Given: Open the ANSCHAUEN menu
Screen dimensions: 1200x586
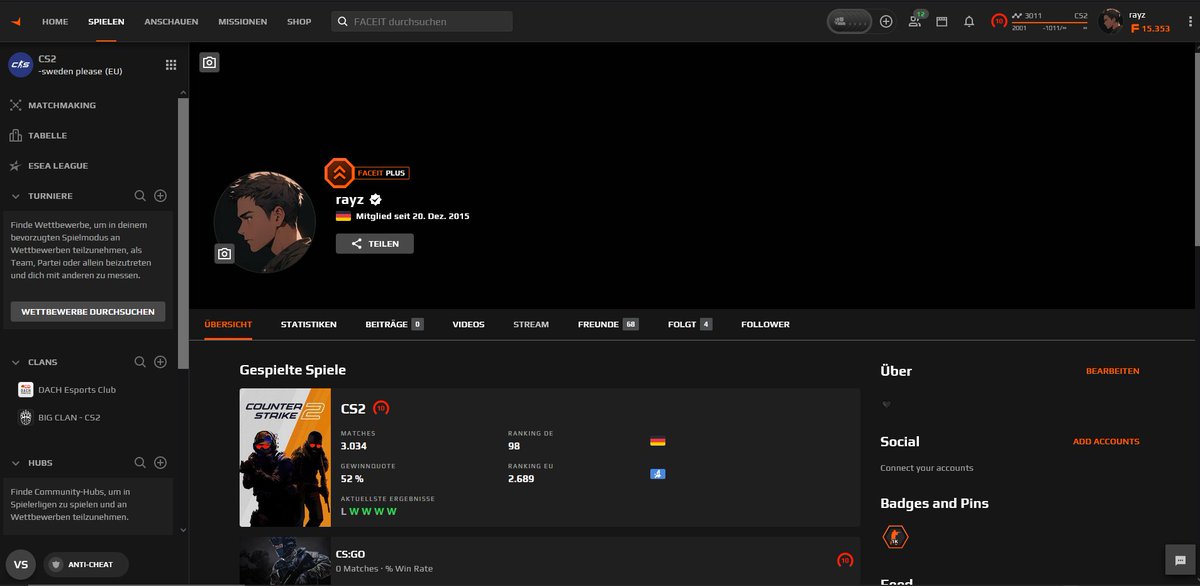Looking at the screenshot, I should 171,21.
